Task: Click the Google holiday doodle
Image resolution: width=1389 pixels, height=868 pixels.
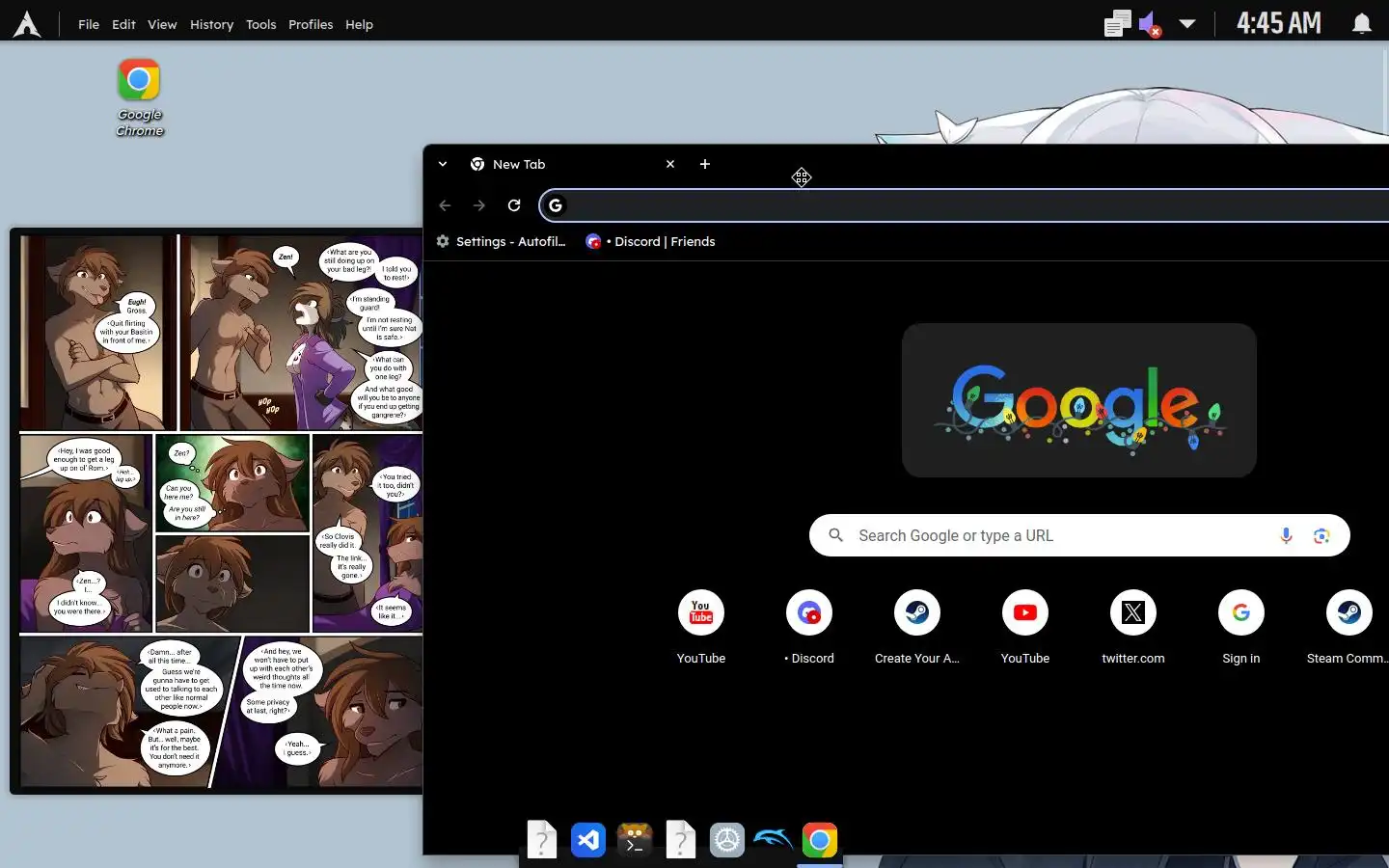Action: (x=1079, y=400)
